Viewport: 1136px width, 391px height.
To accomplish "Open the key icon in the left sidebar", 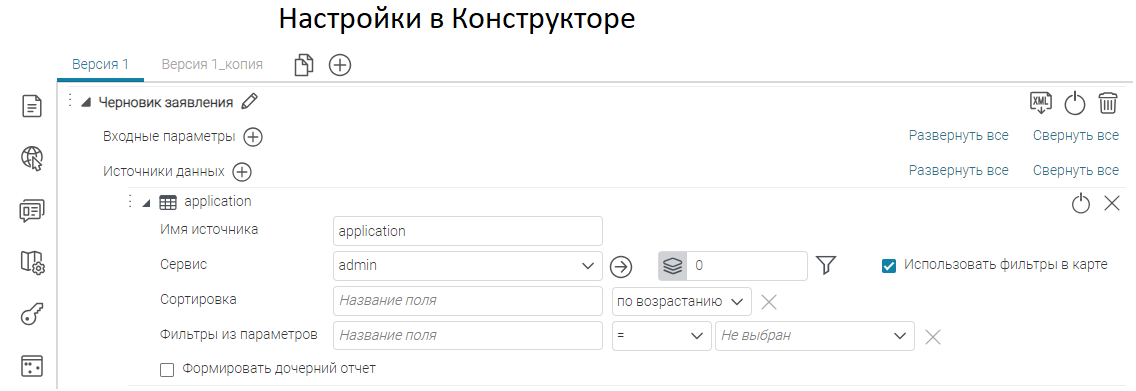I will pyautogui.click(x=32, y=315).
